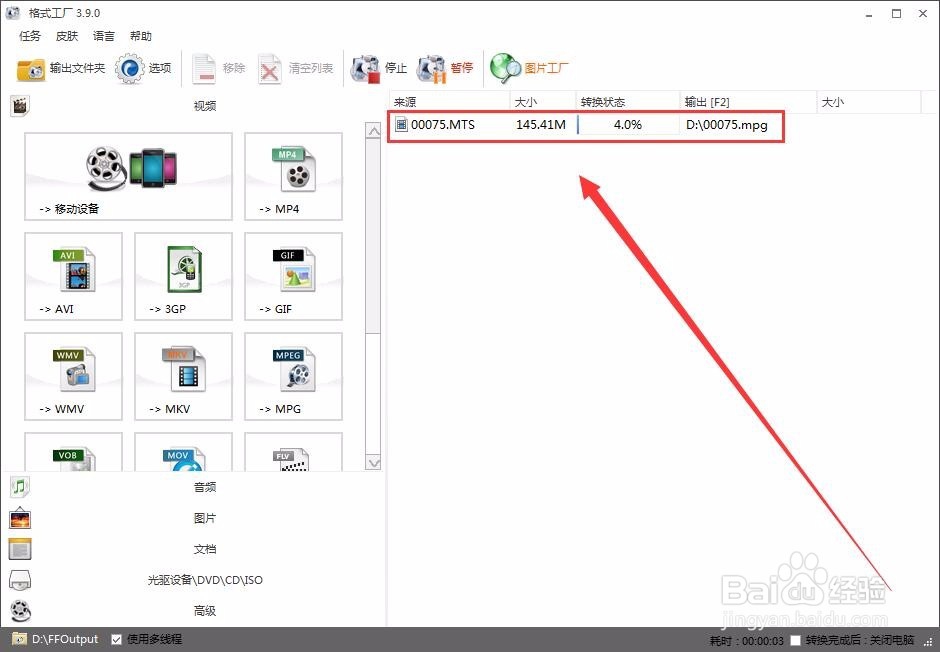The height and width of the screenshot is (652, 940).
Task: Click D:\FFOutput path in status bar
Action: pos(65,639)
